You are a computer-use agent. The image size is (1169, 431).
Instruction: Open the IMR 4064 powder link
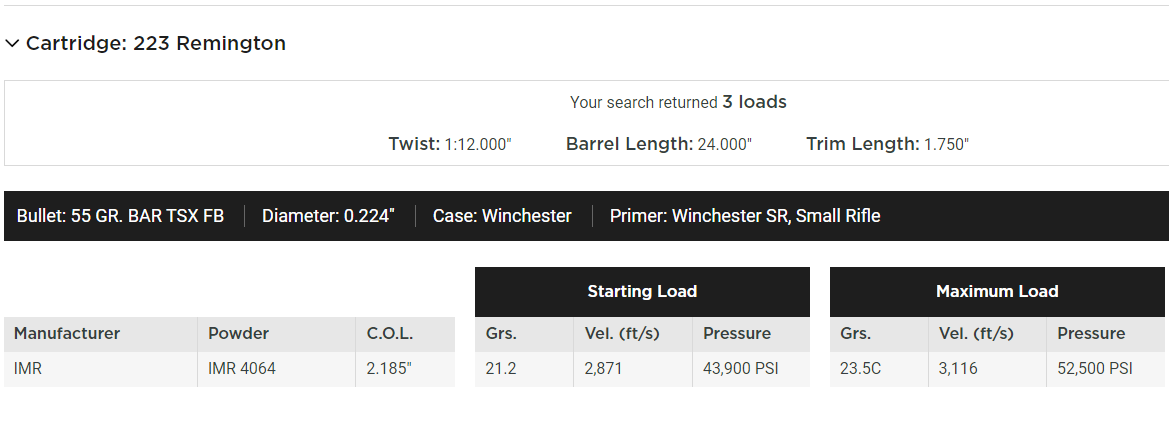(241, 368)
